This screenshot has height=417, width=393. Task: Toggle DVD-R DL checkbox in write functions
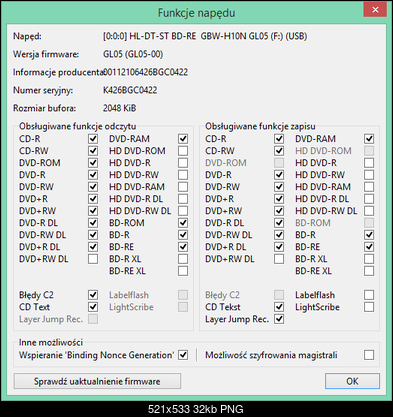point(279,223)
